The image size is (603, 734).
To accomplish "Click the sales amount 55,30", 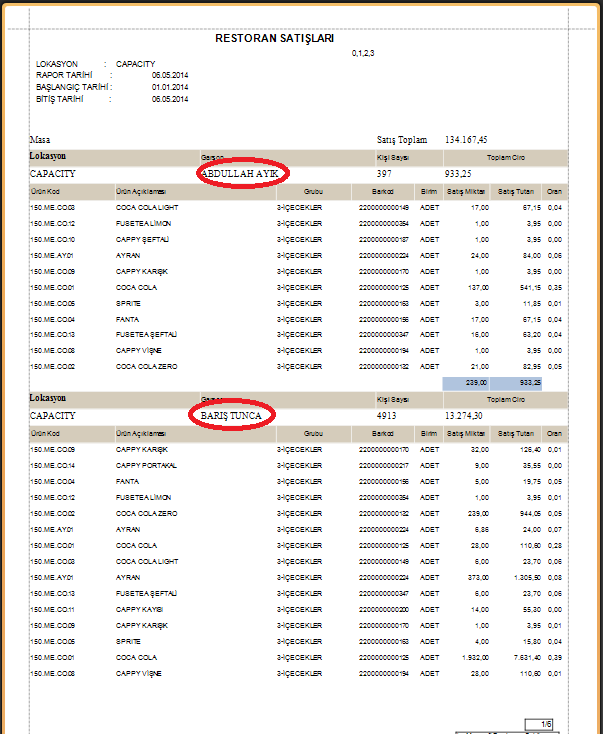I will click(532, 609).
